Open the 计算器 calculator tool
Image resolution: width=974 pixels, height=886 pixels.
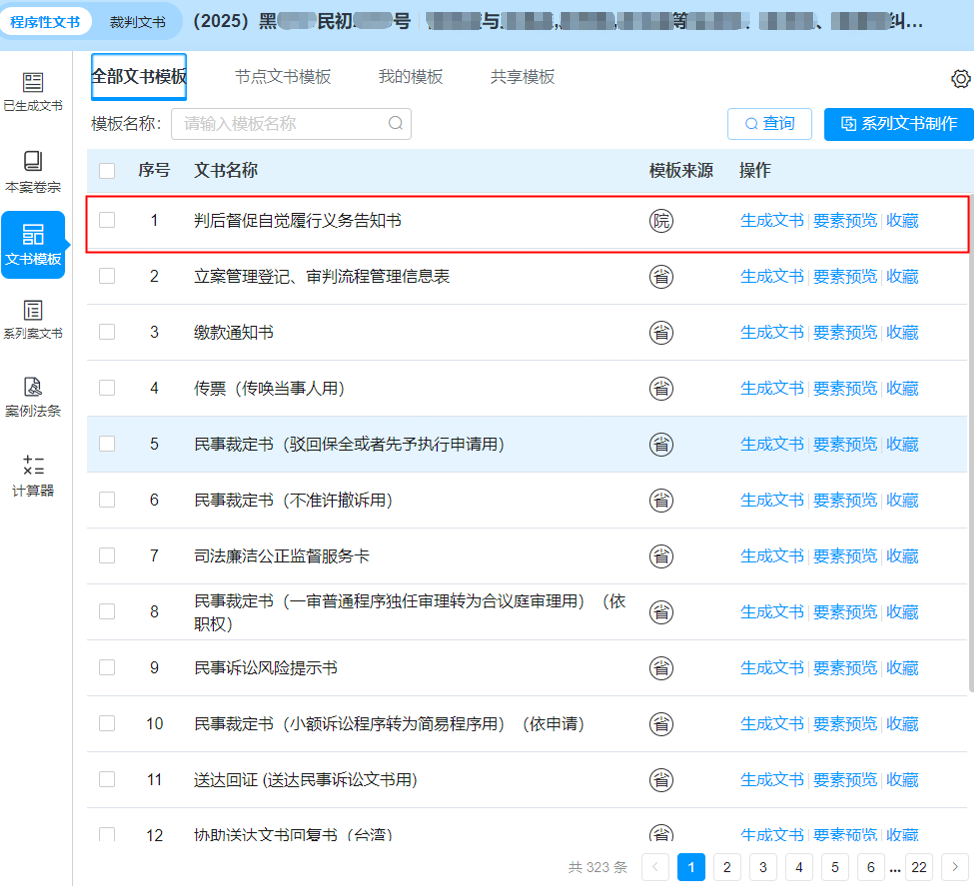(33, 476)
